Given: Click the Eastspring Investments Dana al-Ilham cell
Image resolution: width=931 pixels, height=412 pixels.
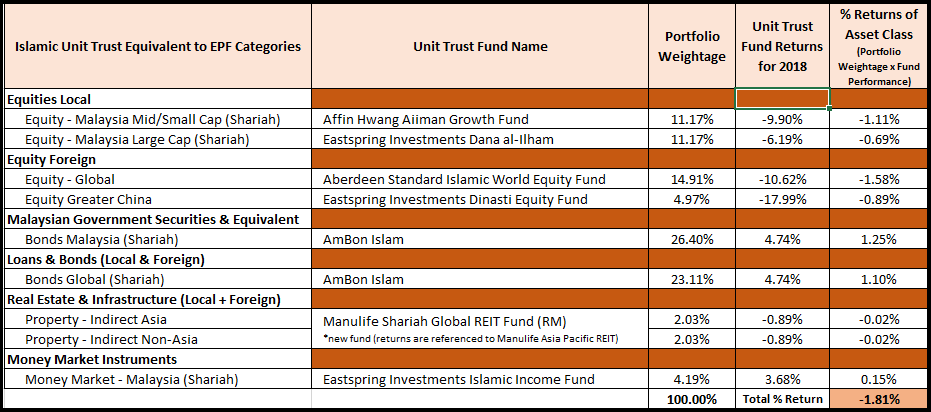Looking at the screenshot, I should point(480,140).
